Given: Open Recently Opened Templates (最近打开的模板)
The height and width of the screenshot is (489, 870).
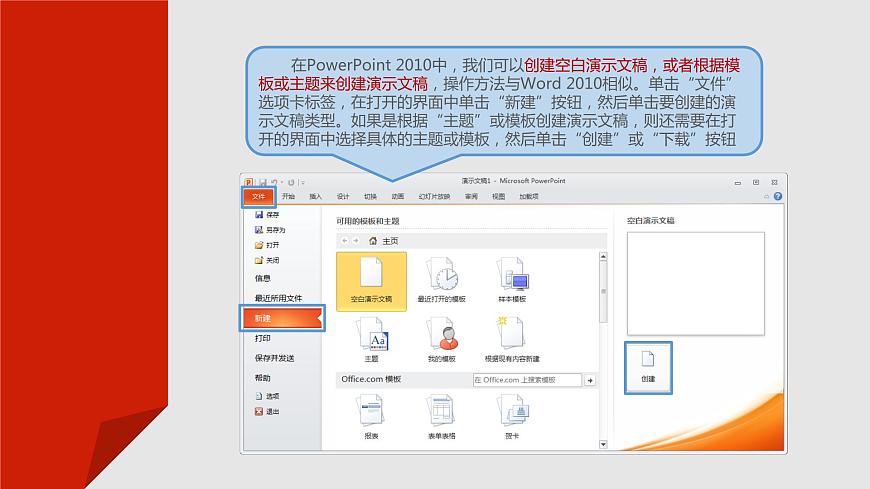Looking at the screenshot, I should 442,281.
